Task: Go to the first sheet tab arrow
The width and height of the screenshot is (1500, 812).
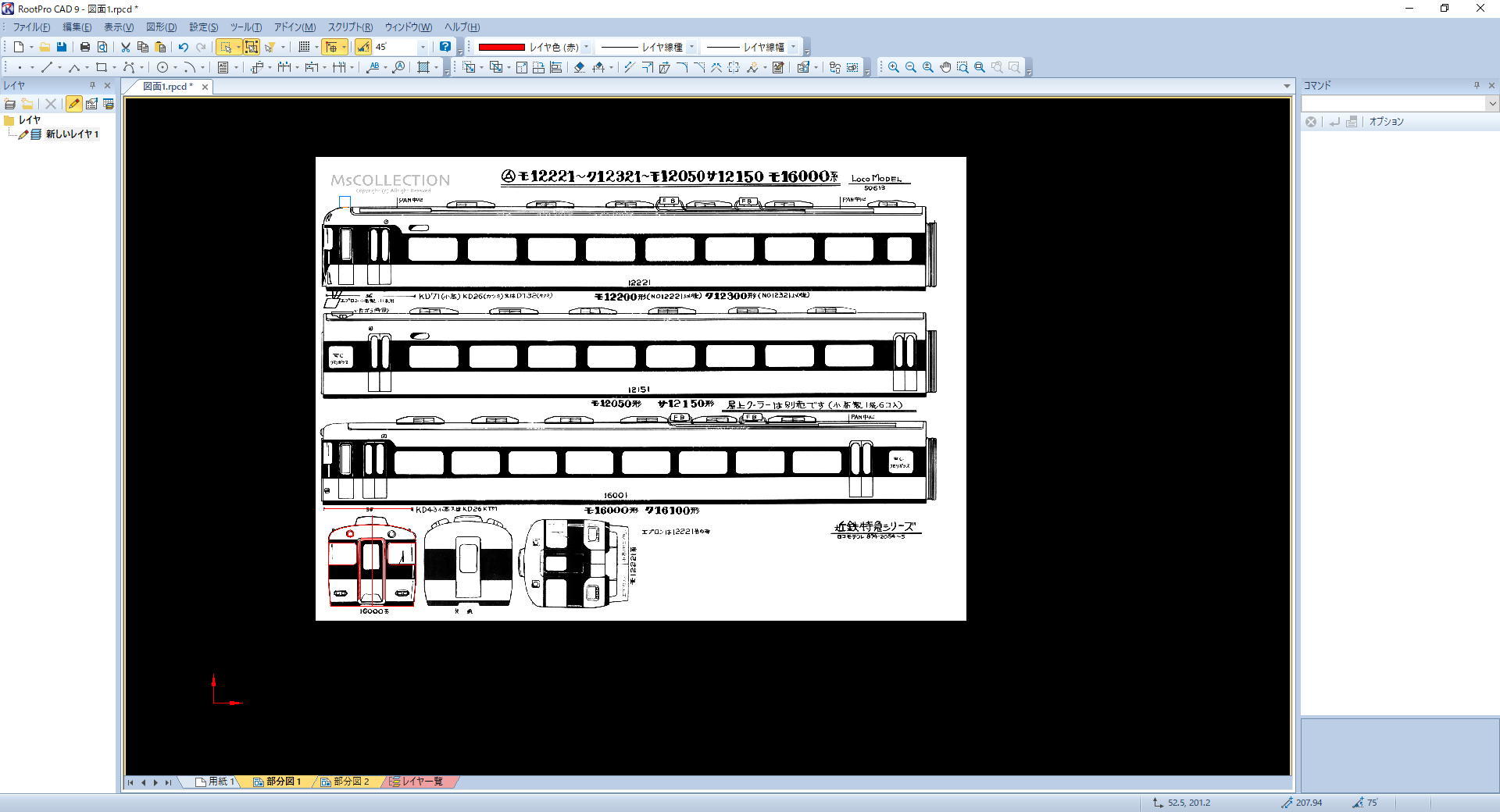Action: tap(130, 782)
